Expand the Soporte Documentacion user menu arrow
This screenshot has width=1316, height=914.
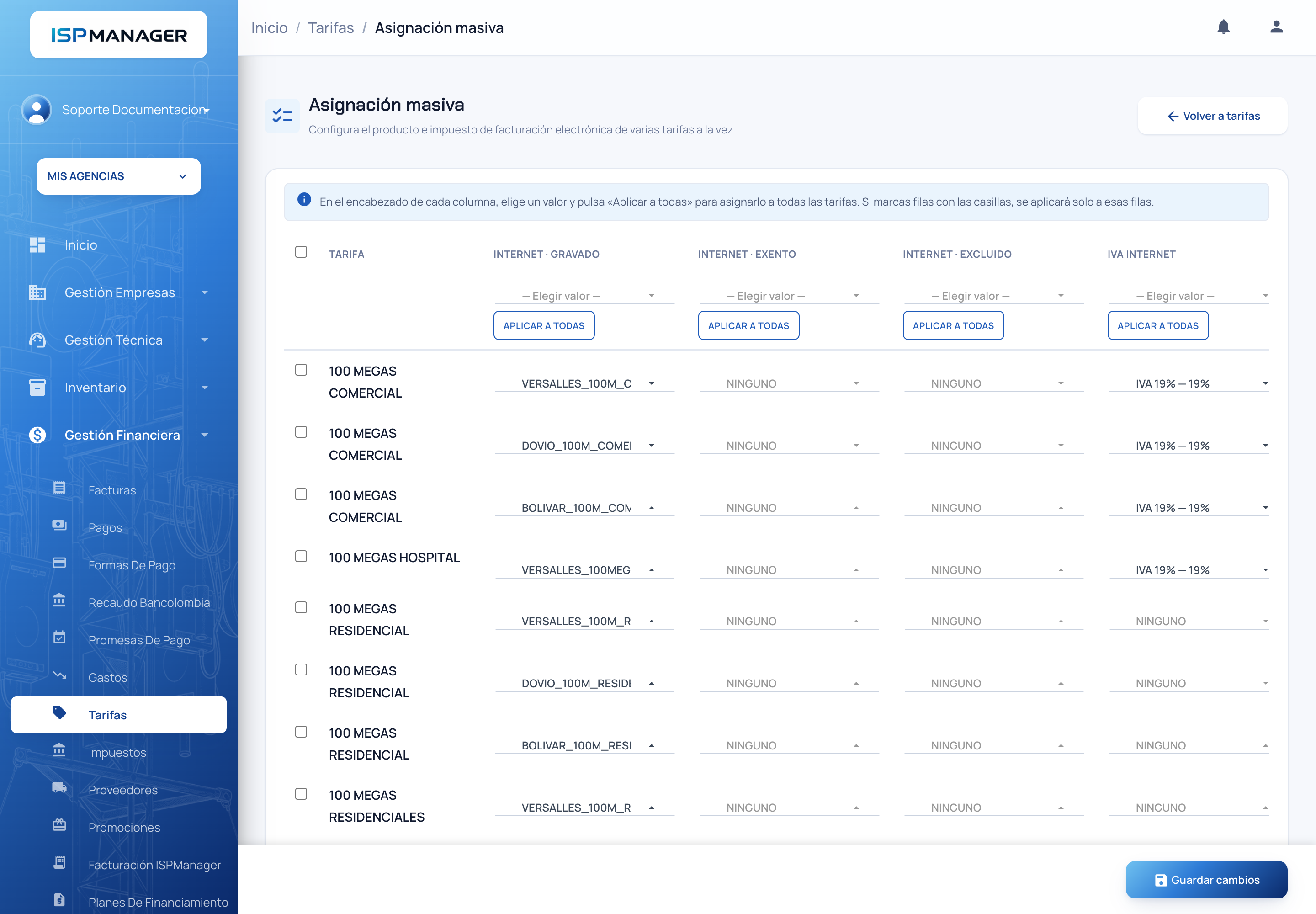[207, 110]
